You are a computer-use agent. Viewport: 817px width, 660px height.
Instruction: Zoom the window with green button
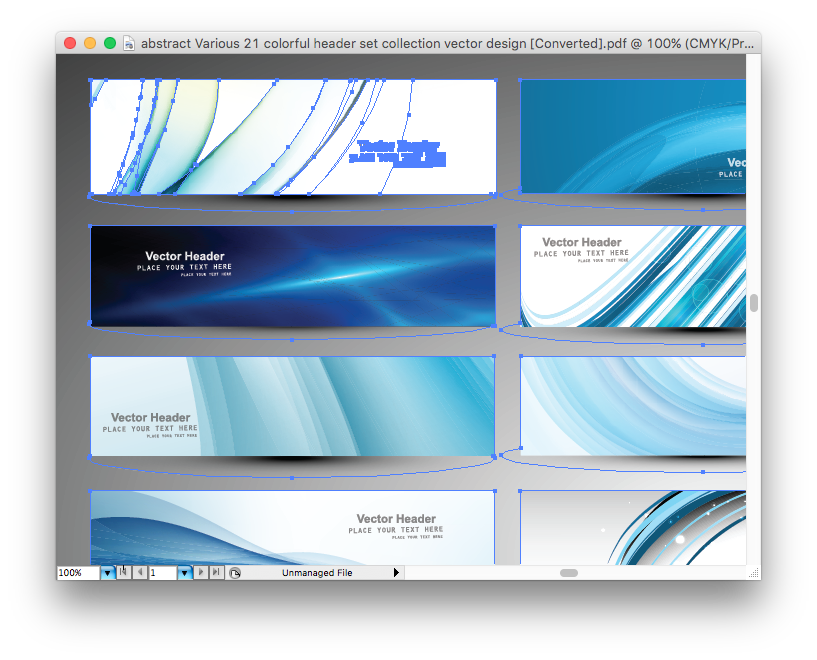109,43
